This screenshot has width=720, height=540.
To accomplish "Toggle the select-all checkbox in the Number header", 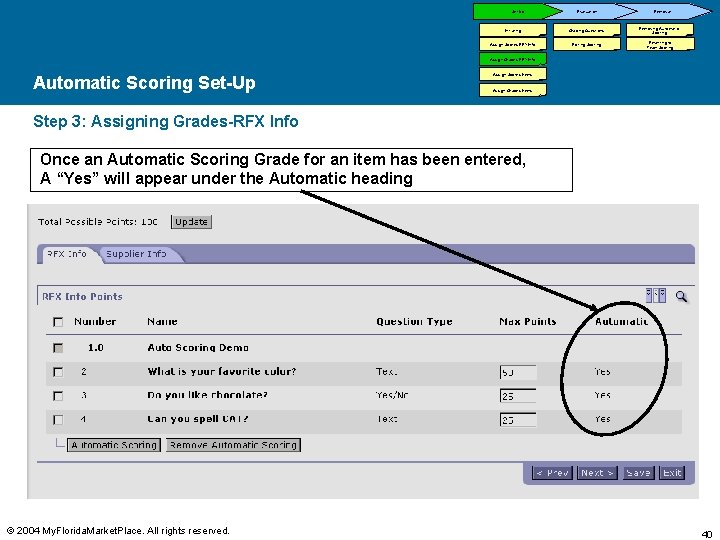I will (58, 322).
